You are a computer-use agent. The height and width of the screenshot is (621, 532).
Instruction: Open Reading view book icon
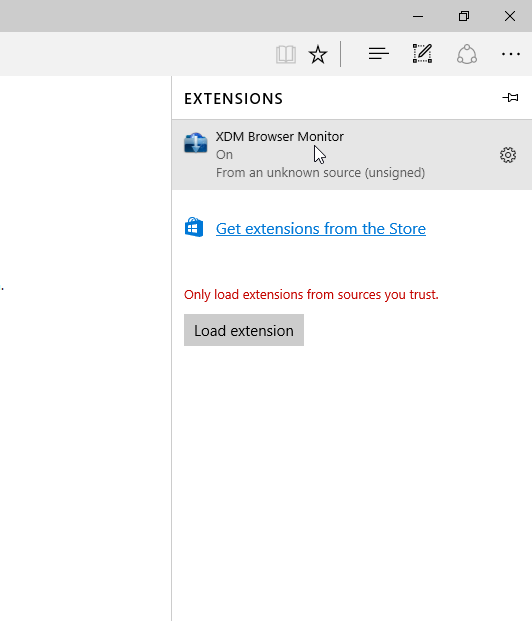[x=286, y=54]
